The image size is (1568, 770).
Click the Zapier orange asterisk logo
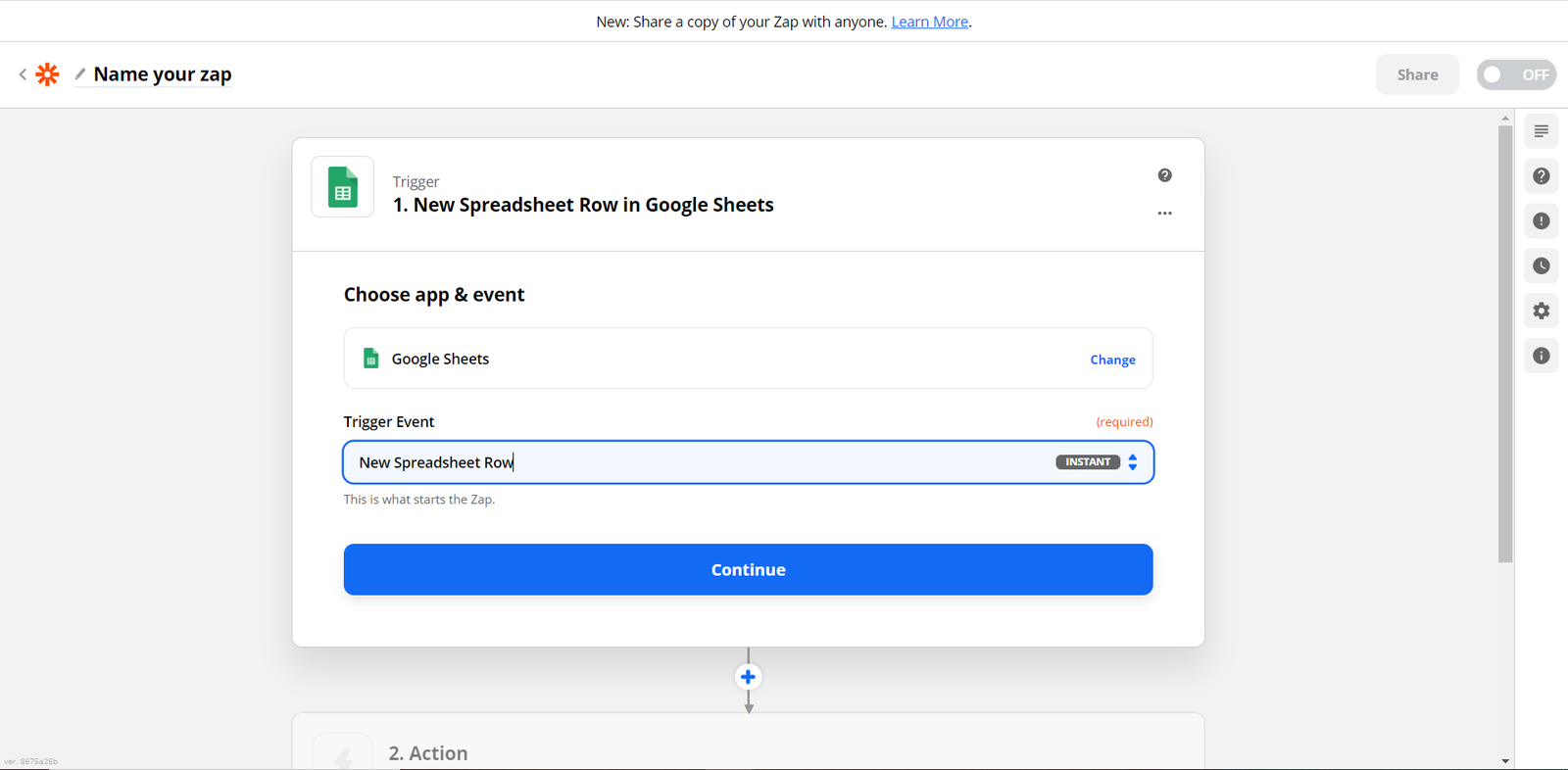coord(47,74)
